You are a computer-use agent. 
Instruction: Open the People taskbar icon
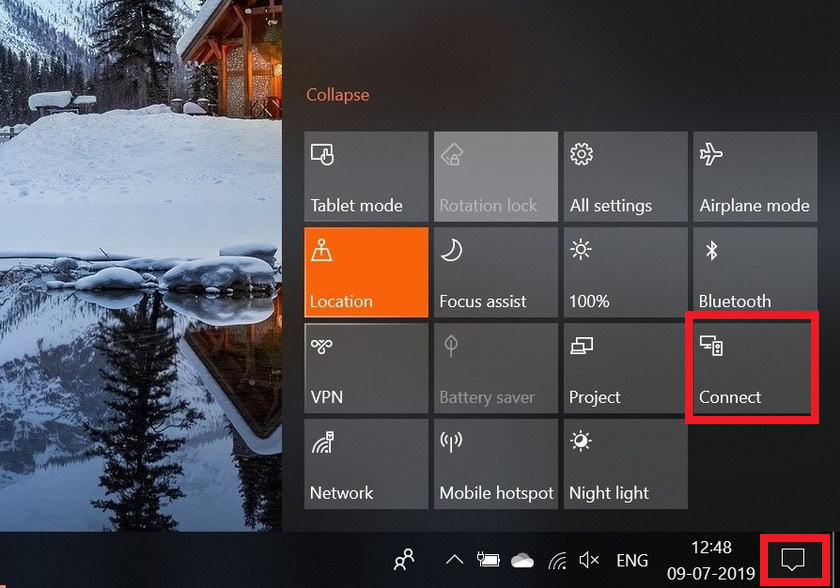click(x=404, y=560)
